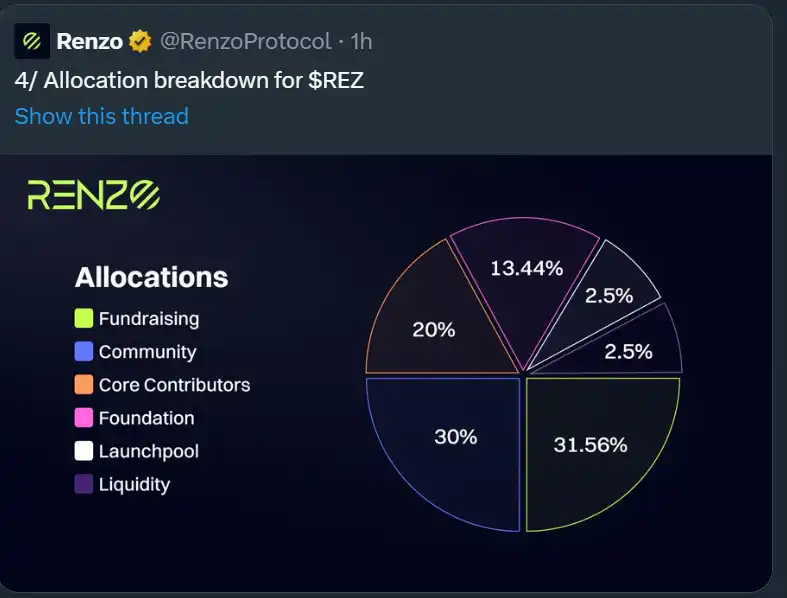Viewport: 787px width, 598px height.
Task: Click the white Launchpool color swatch
Action: click(x=84, y=451)
